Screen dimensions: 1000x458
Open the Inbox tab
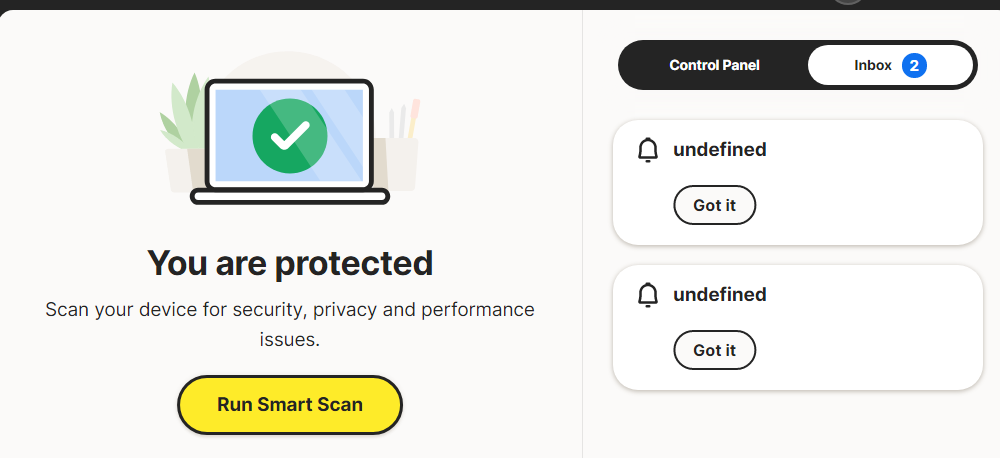873,66
